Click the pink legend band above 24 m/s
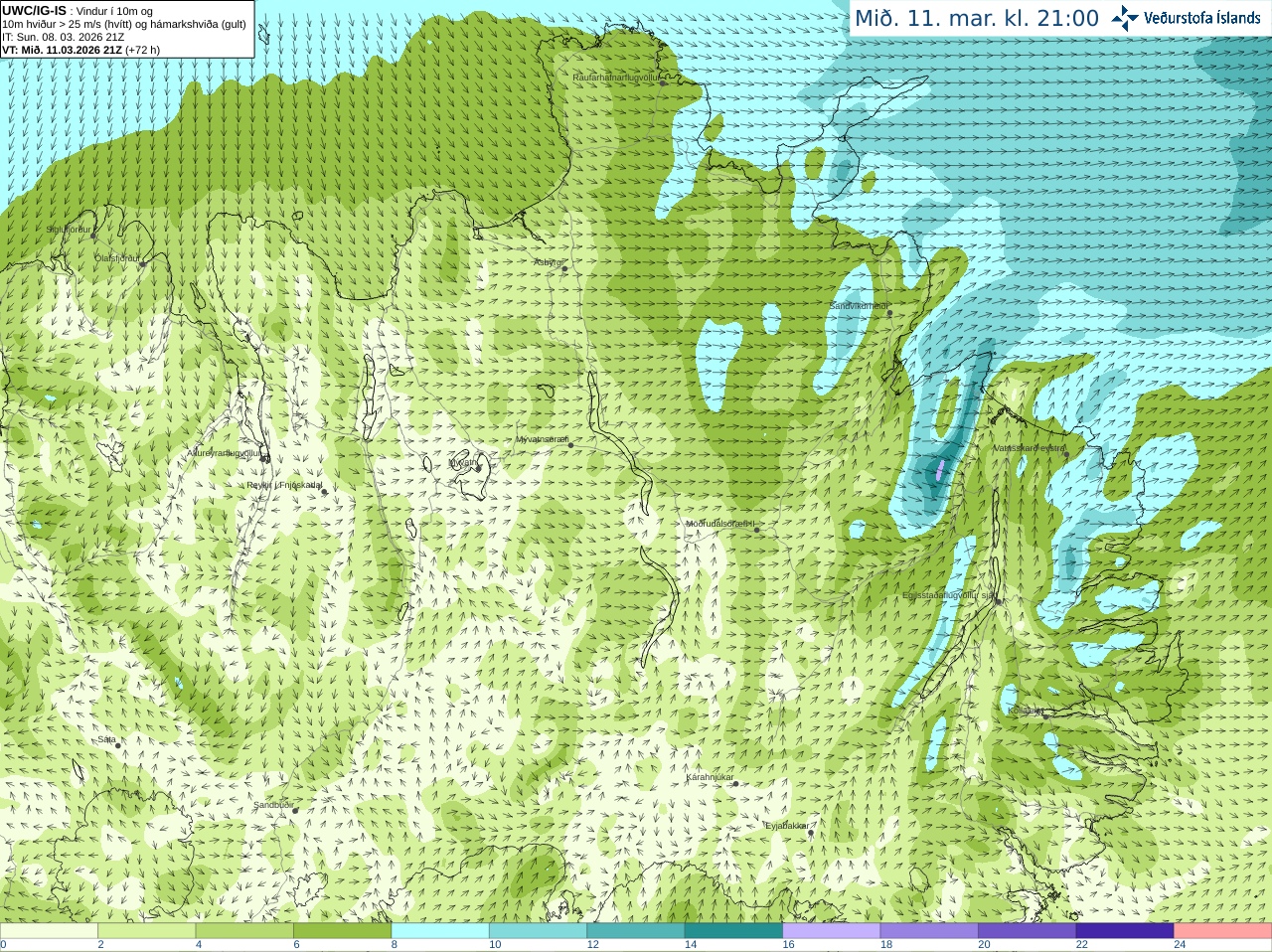The width and height of the screenshot is (1272, 952). 1223,931
